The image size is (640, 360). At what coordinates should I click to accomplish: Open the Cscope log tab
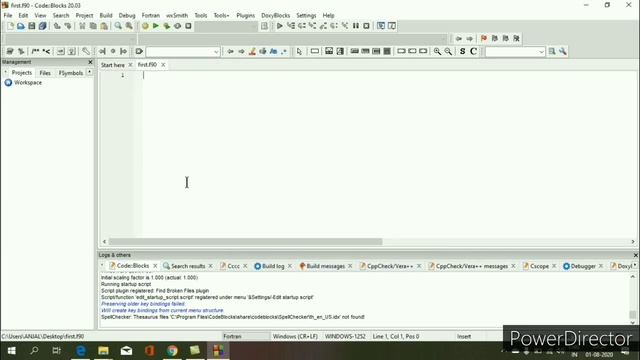point(539,266)
